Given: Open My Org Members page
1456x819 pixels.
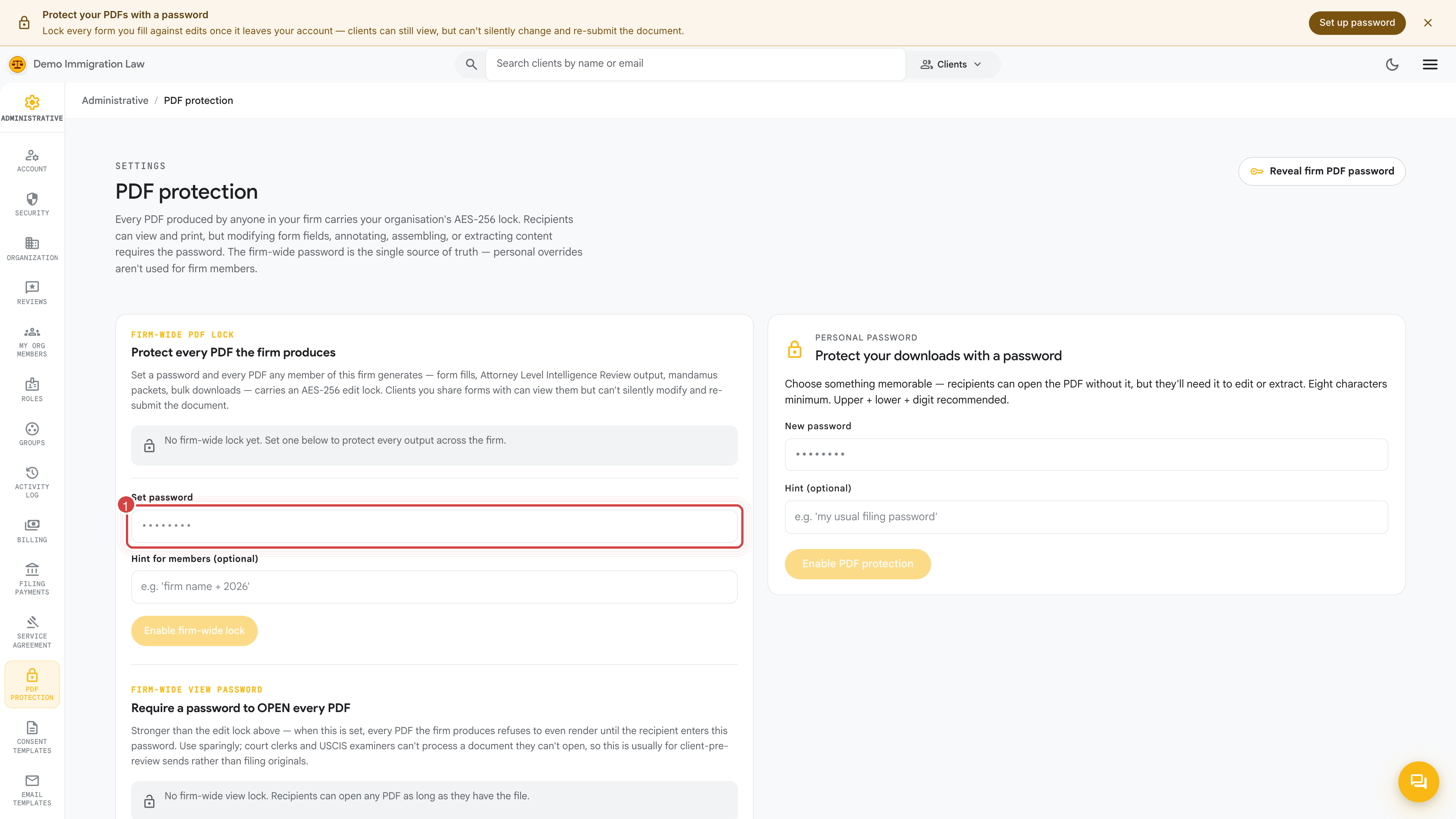Looking at the screenshot, I should coord(32,341).
